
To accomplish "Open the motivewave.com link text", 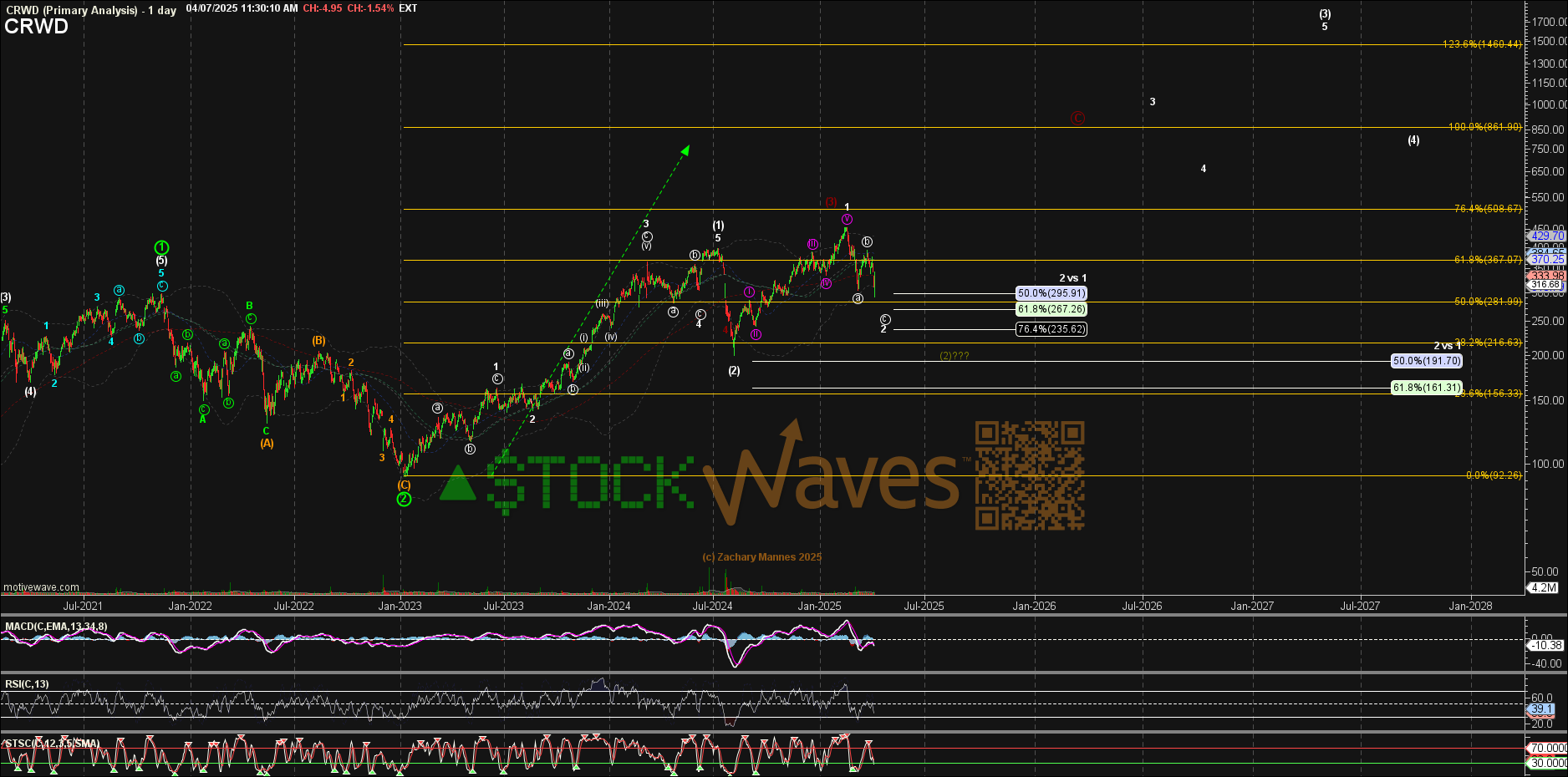I will tap(41, 587).
